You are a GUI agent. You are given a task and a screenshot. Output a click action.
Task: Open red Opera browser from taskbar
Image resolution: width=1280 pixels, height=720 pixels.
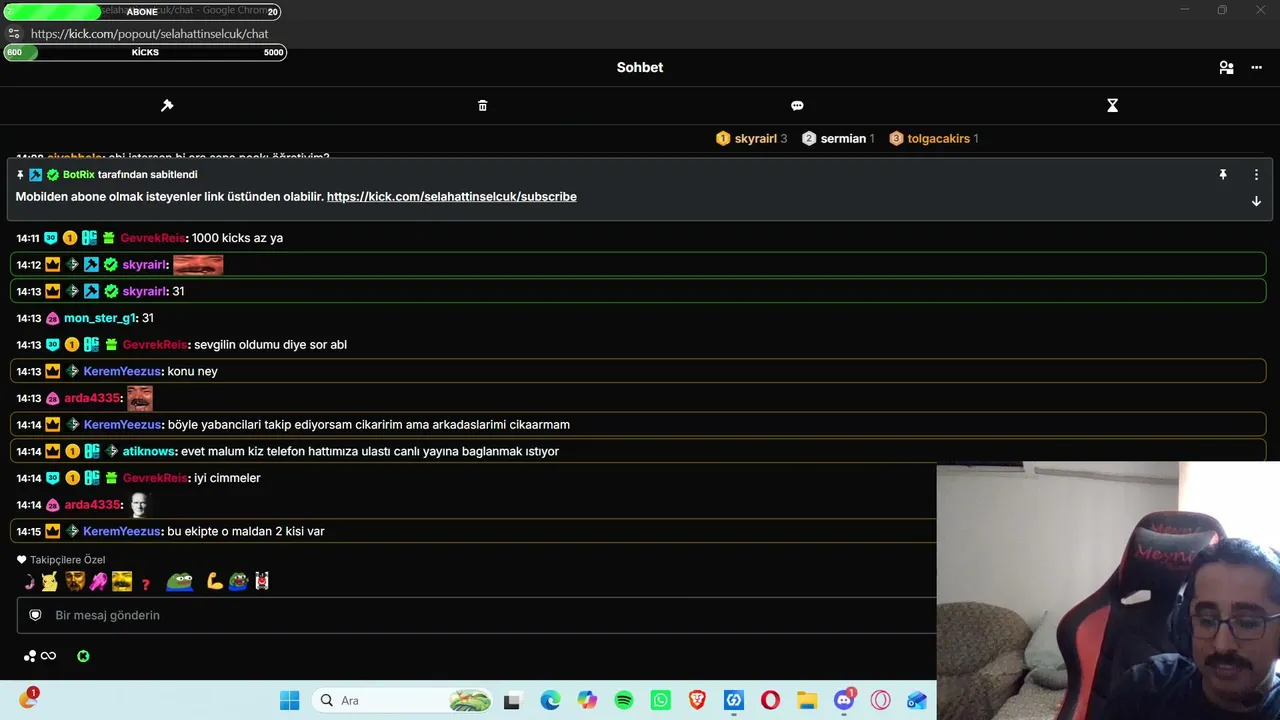pos(770,700)
